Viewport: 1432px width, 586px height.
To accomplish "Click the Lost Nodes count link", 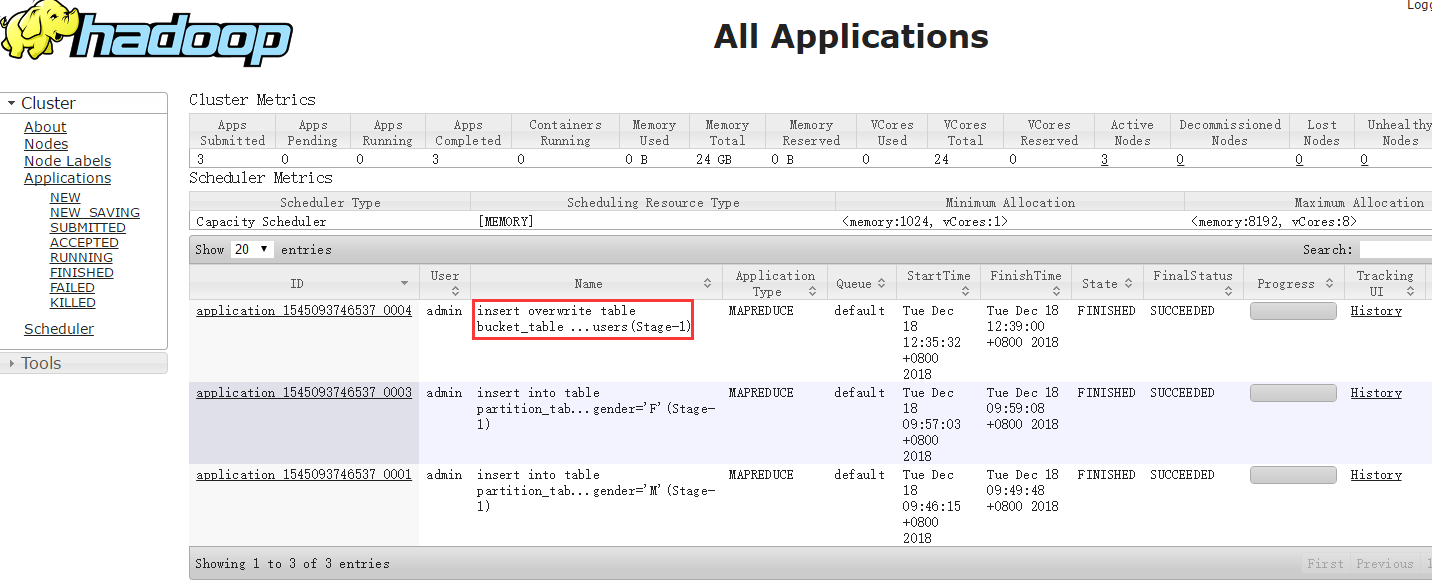I will point(1299,159).
